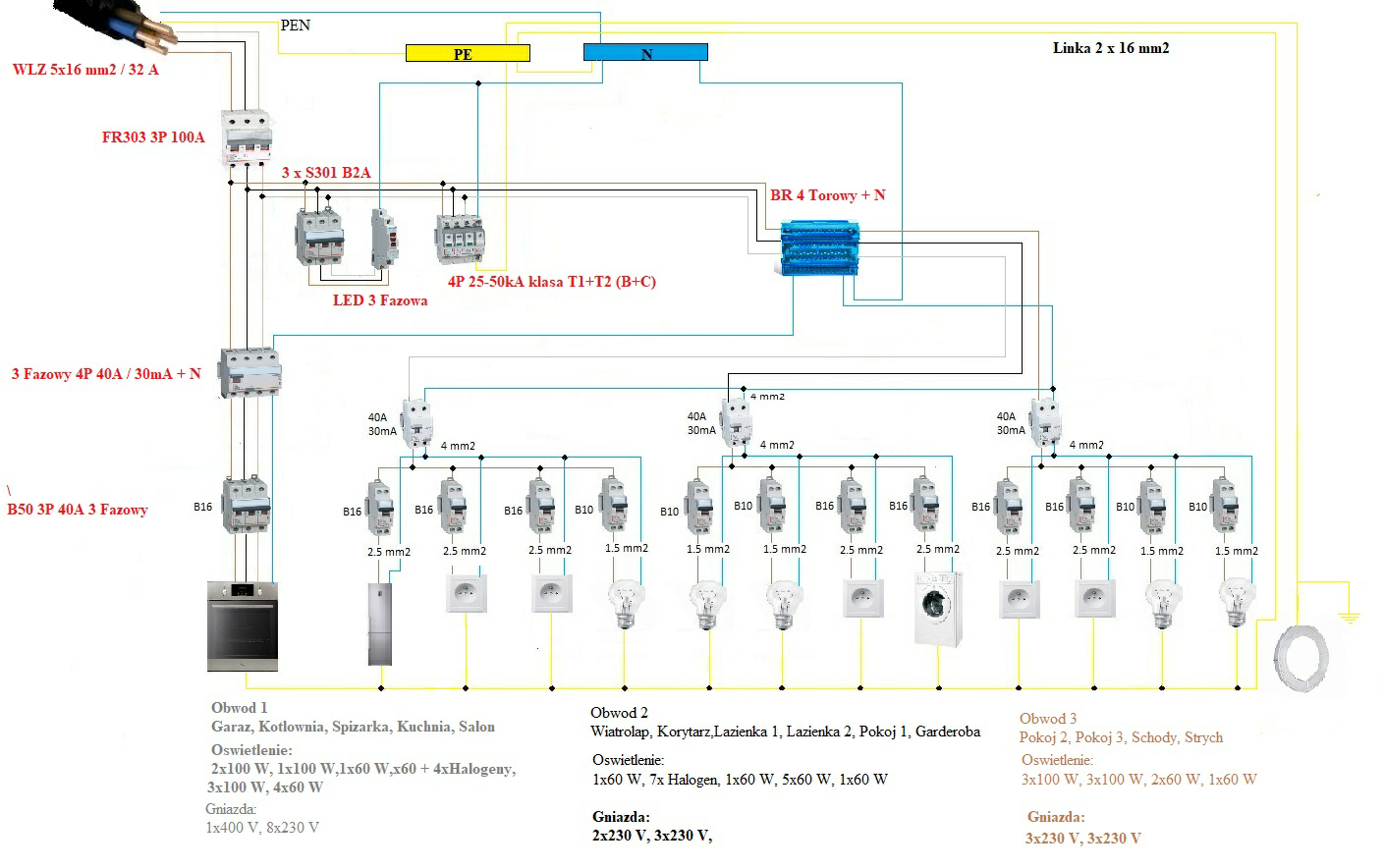This screenshot has width=1384, height=868.
Task: Click the yellow PE busbar
Action: [x=468, y=53]
